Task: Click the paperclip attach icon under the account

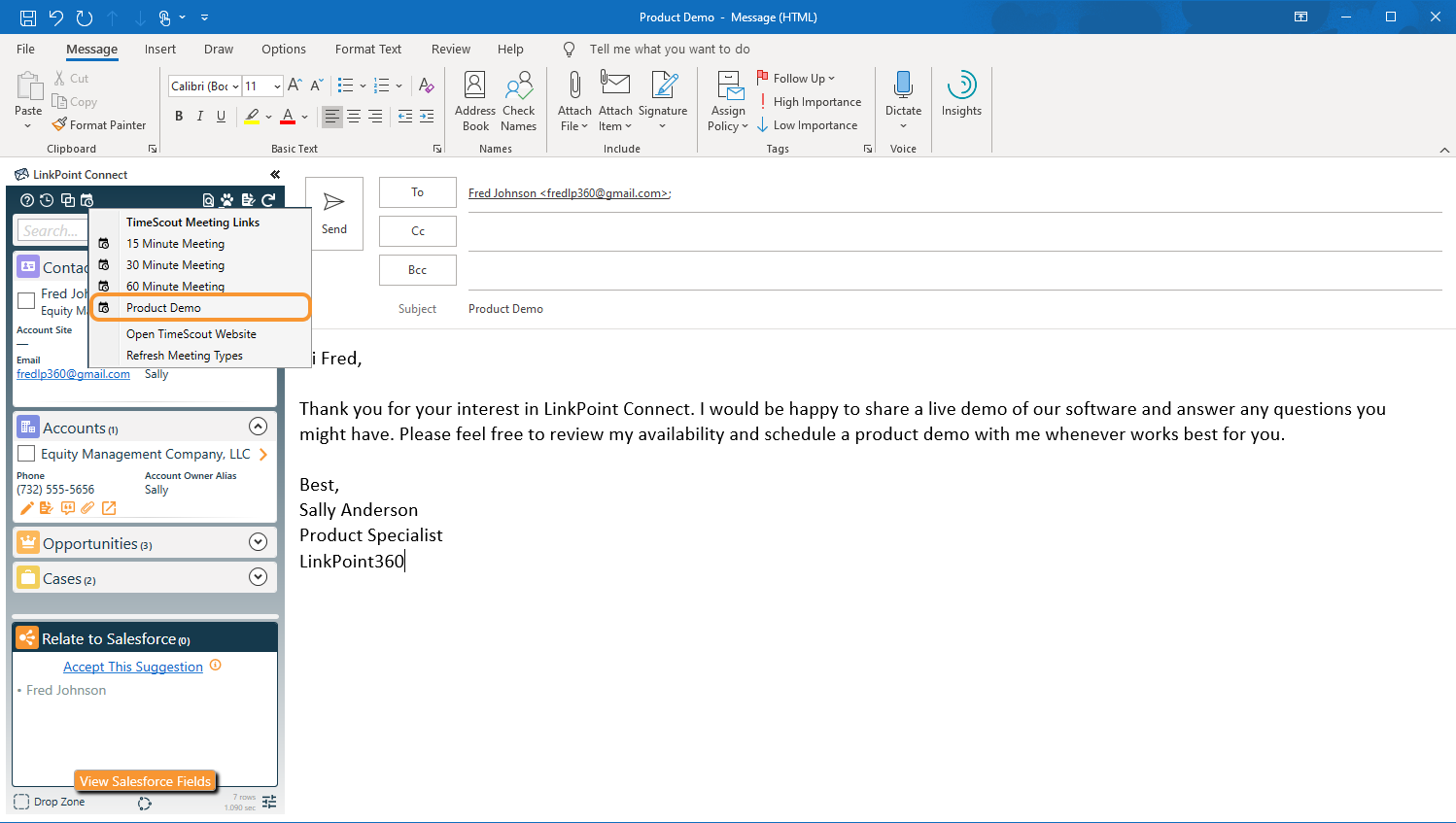Action: [87, 508]
